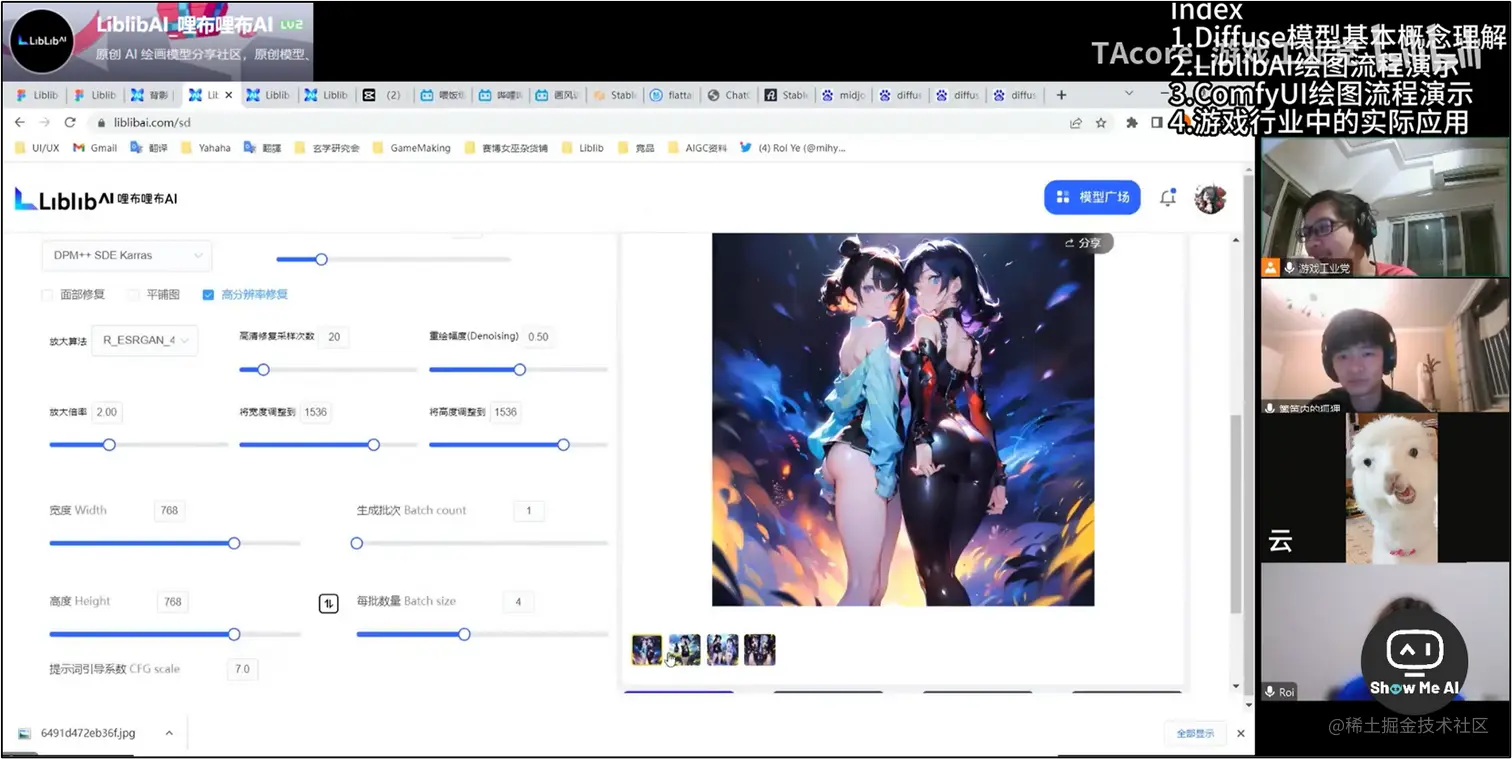Reload the liblibai.com page

[x=70, y=122]
